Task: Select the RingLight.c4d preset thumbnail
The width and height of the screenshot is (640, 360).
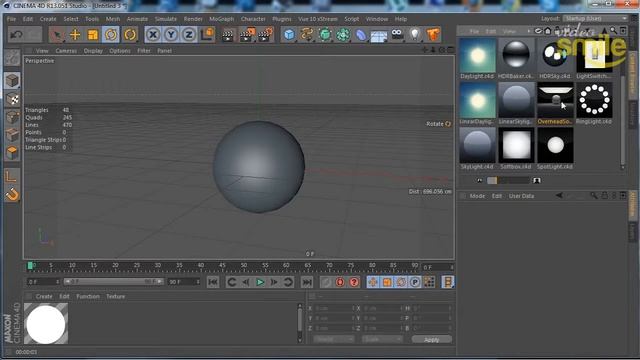Action: (x=594, y=100)
